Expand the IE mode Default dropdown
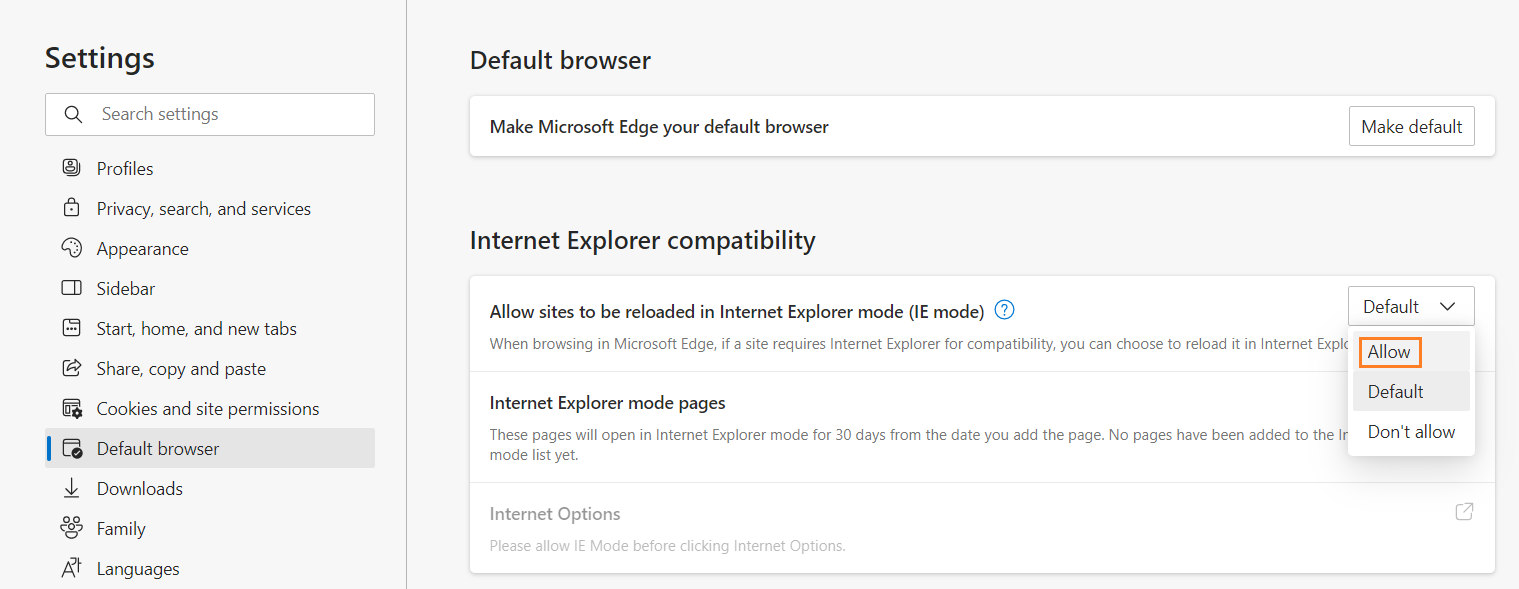The image size is (1519, 589). [x=1410, y=306]
